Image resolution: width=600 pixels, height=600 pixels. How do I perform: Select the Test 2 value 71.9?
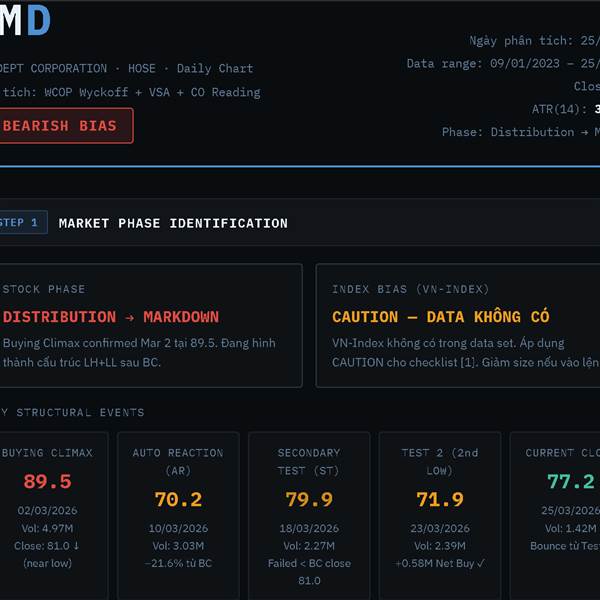[440, 499]
